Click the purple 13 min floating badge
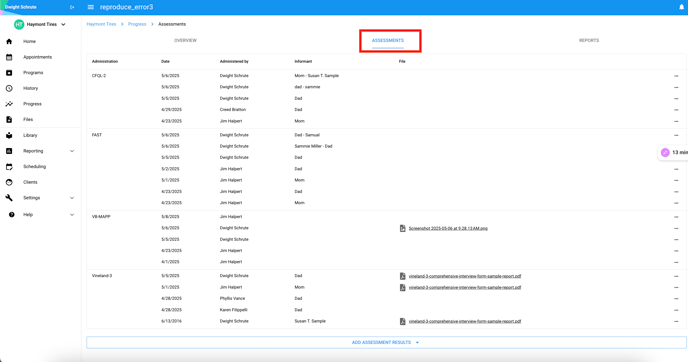The image size is (688, 362). click(673, 152)
